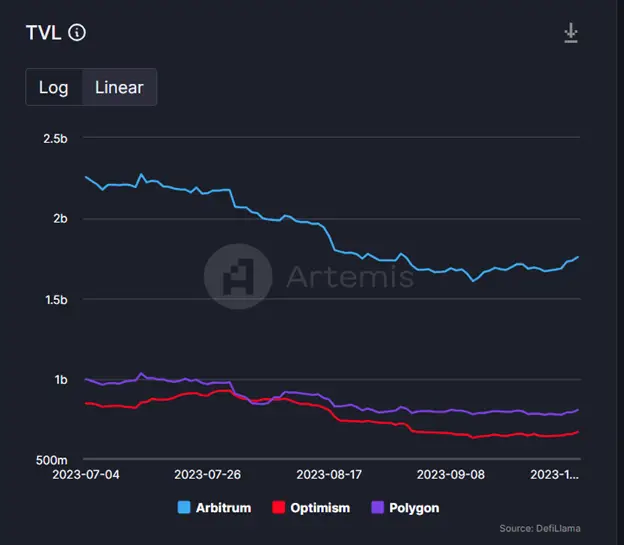Select the 2.5b y-axis label
The width and height of the screenshot is (624, 545).
[55, 139]
